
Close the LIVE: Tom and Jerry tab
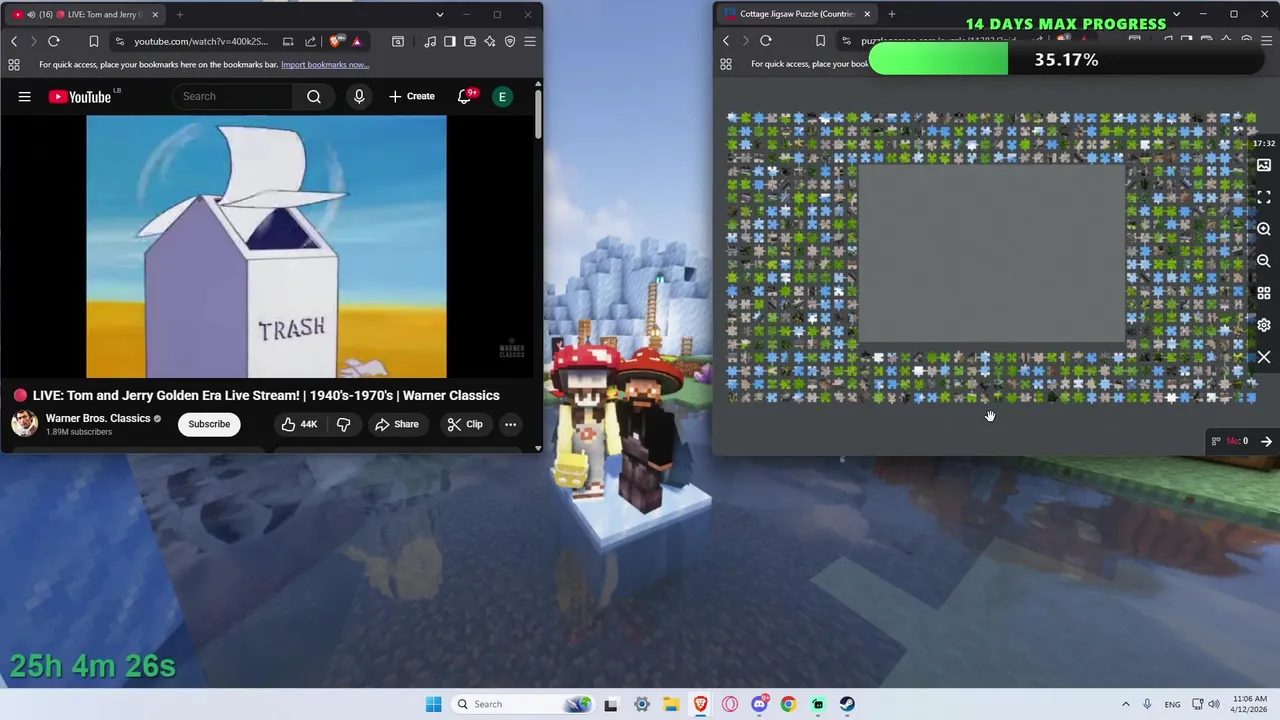155,14
